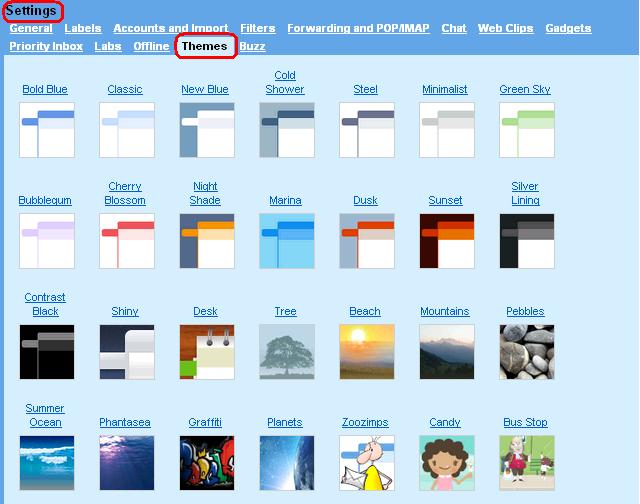Switch to the Labs tab
The image size is (640, 504).
tap(108, 46)
